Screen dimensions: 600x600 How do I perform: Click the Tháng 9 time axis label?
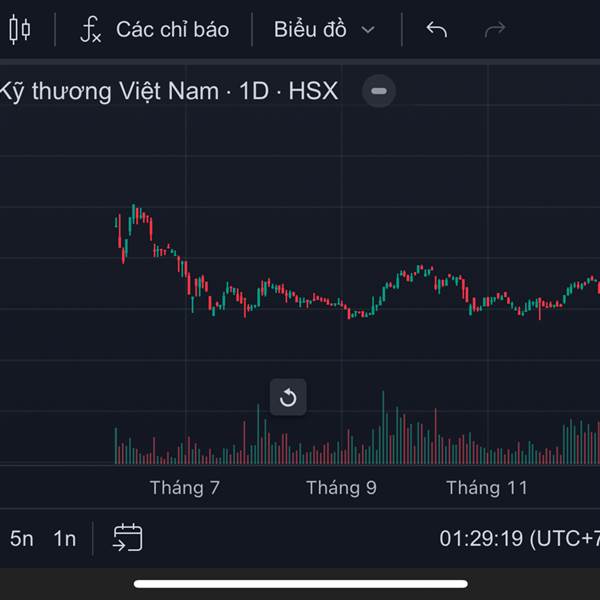tap(341, 488)
